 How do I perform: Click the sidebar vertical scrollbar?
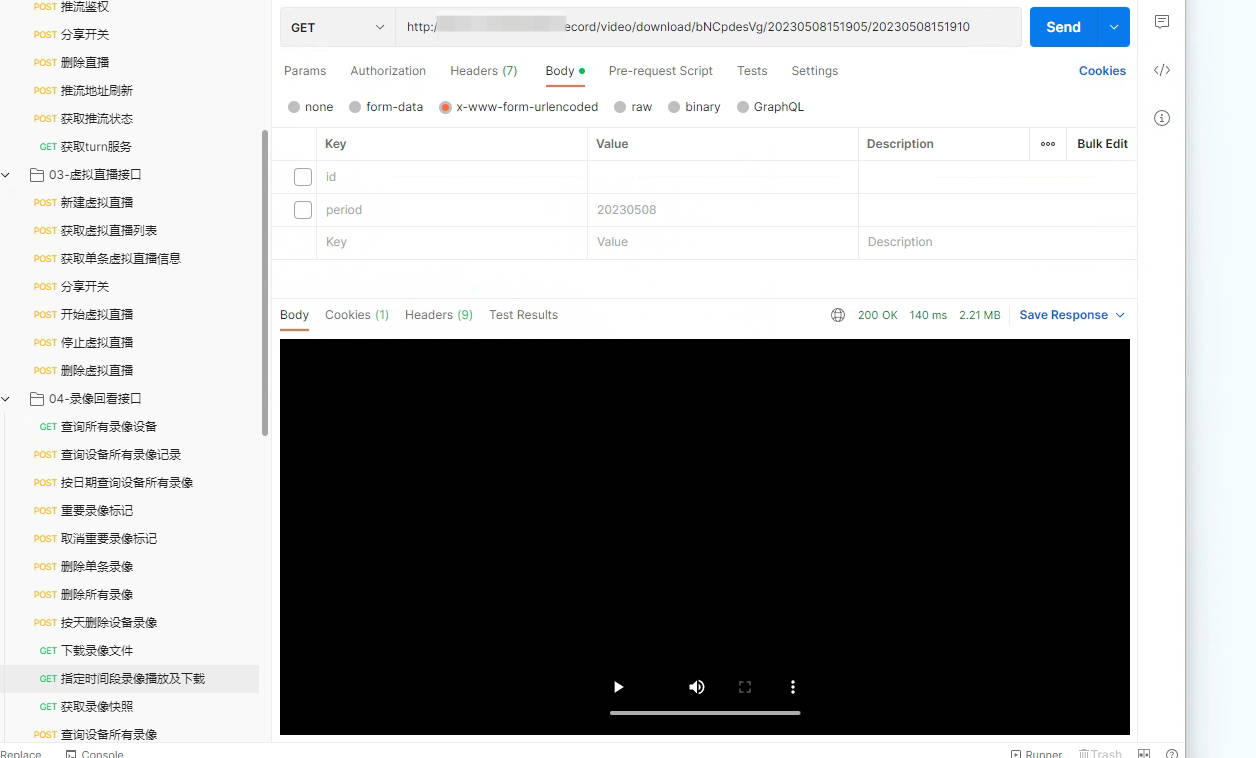[265, 282]
